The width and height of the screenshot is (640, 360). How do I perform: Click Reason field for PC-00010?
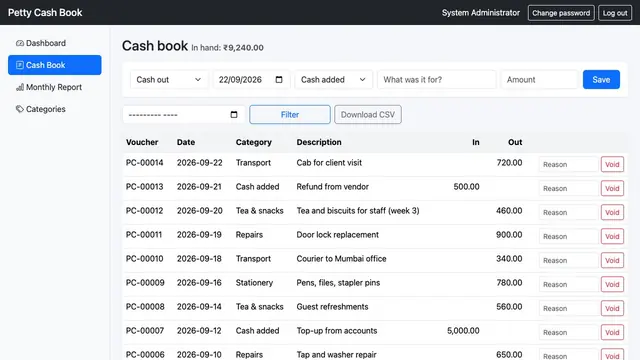tap(568, 260)
